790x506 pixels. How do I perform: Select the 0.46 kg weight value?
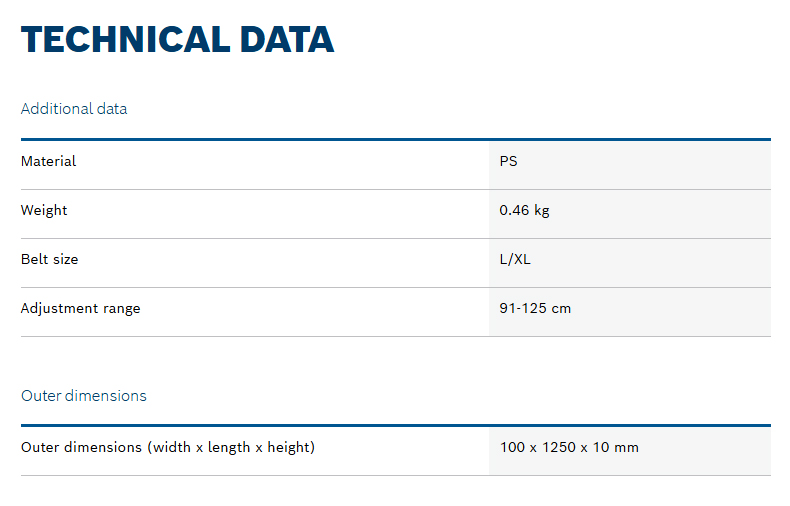(524, 210)
